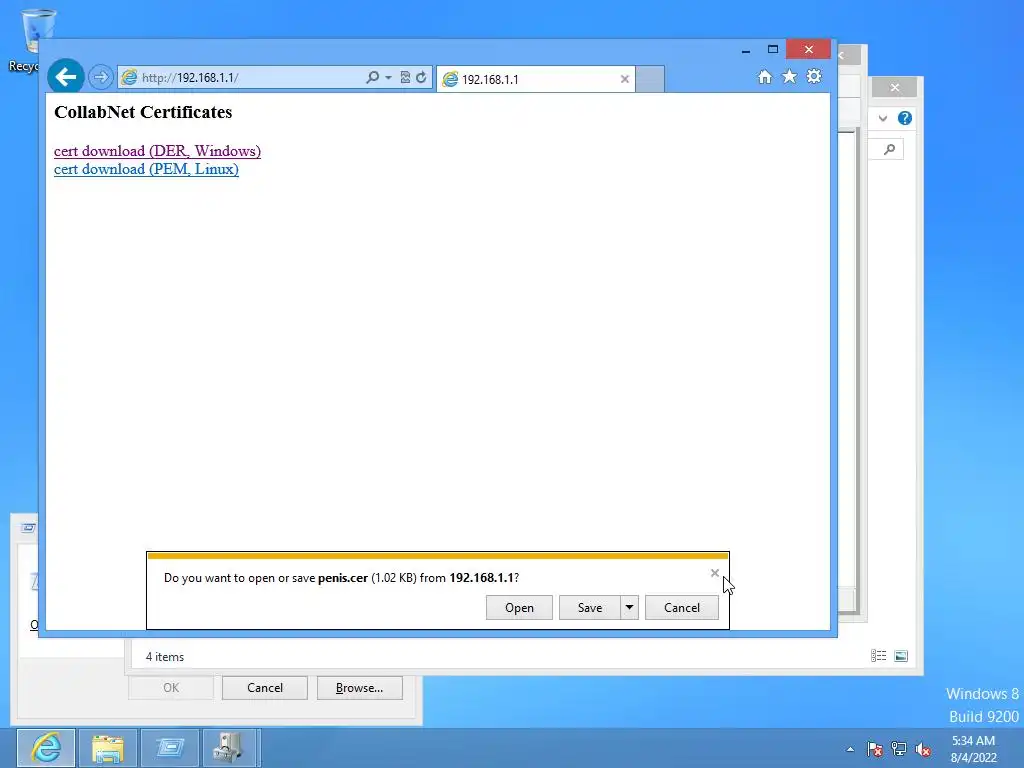The image size is (1024, 768).
Task: Open the clock showing 5:34 AM
Action: [974, 749]
